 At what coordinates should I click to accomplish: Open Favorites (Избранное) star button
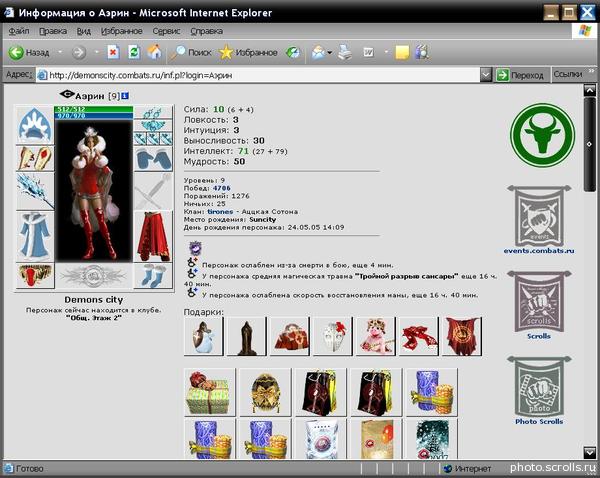[x=248, y=52]
